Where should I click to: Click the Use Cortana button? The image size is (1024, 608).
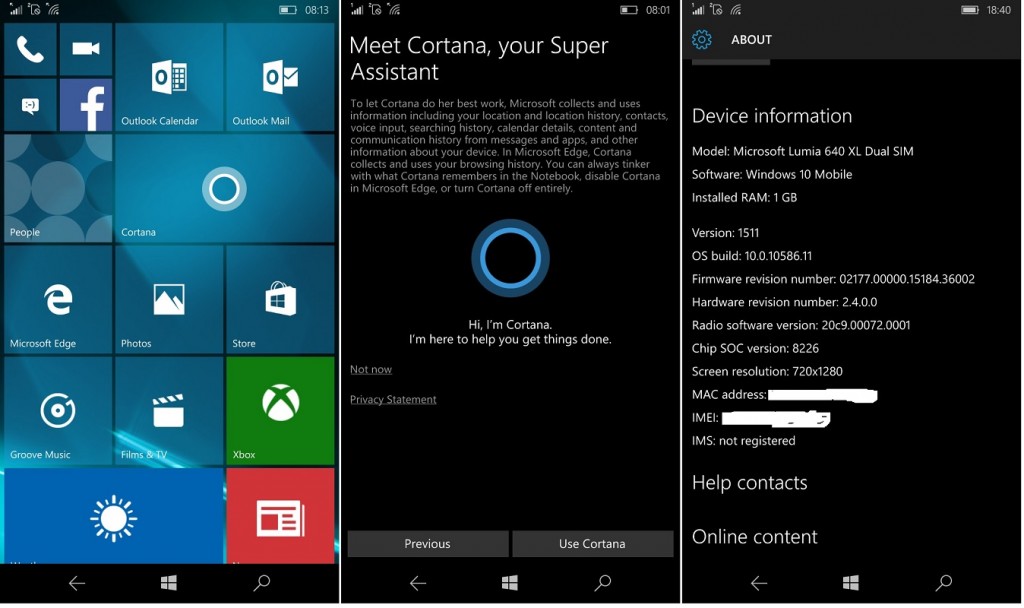592,543
